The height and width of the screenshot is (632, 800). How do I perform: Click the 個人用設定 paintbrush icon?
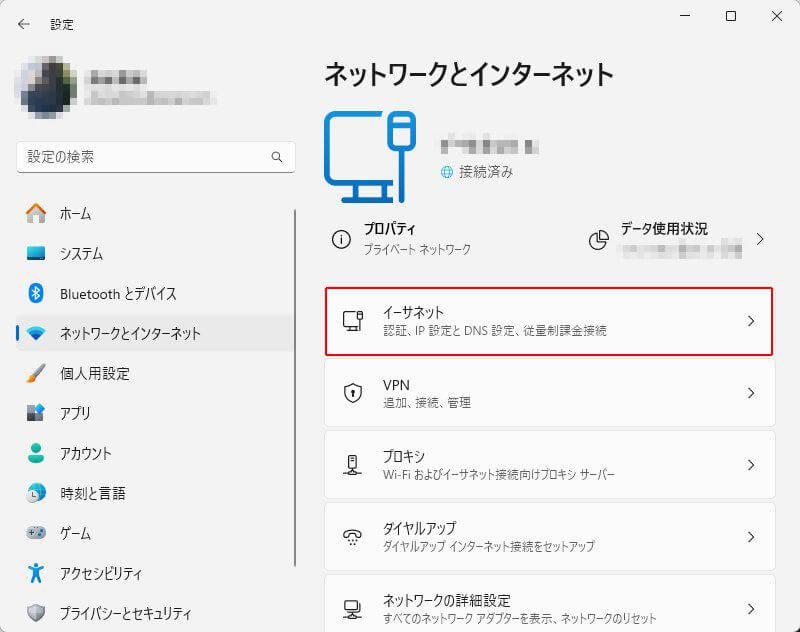coord(36,373)
